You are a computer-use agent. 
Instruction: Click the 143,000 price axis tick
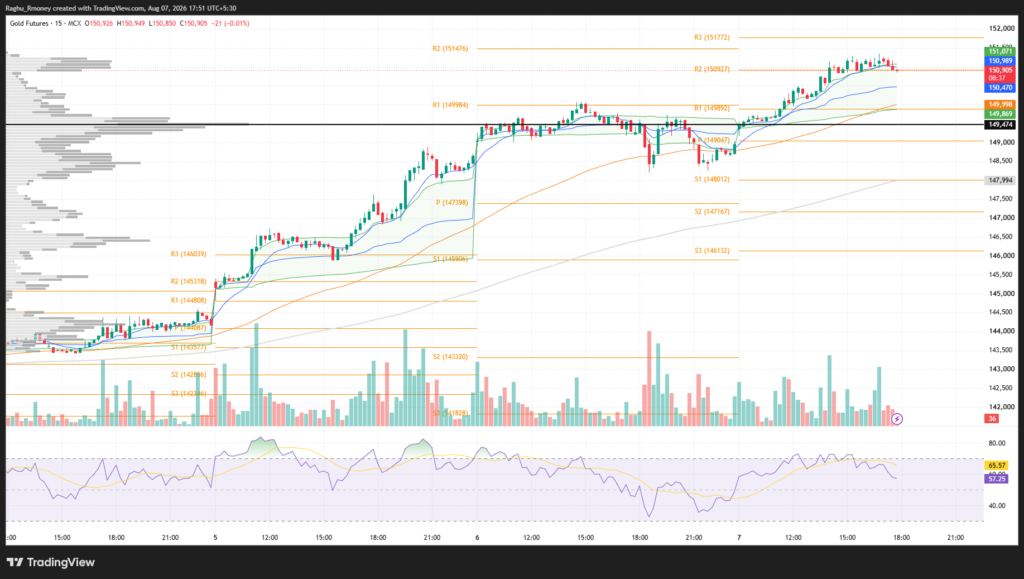coord(1002,369)
